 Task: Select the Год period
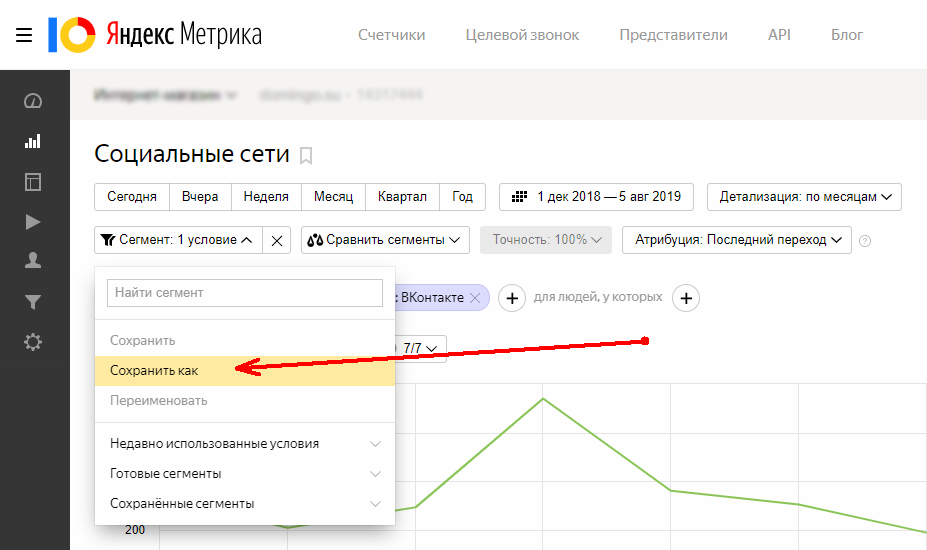[x=462, y=197]
